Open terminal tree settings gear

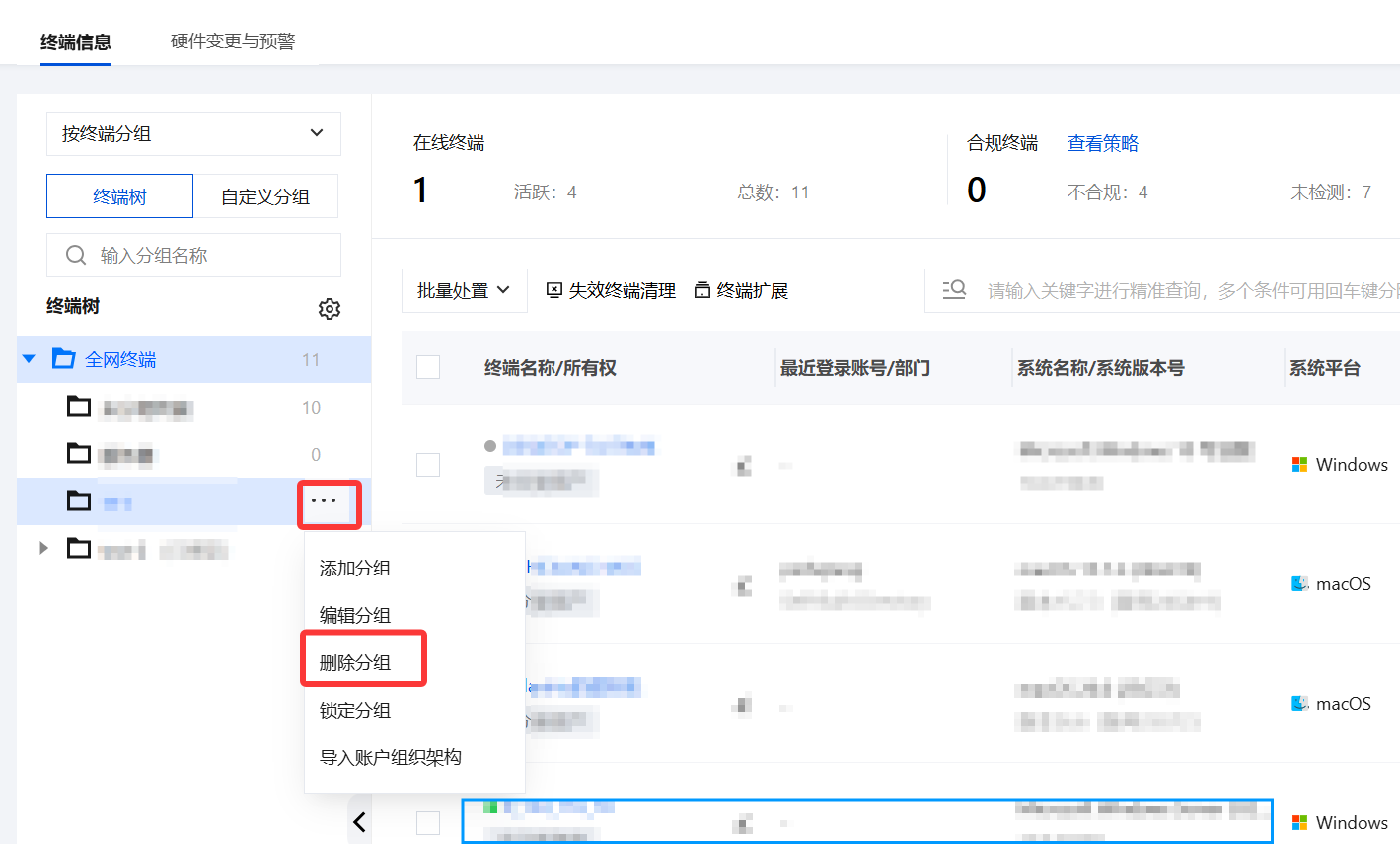(330, 309)
